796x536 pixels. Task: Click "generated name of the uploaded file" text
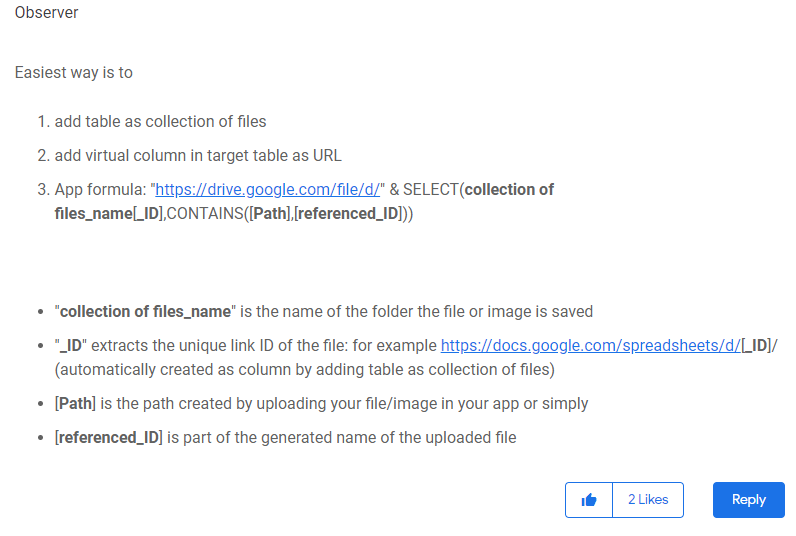[389, 438]
